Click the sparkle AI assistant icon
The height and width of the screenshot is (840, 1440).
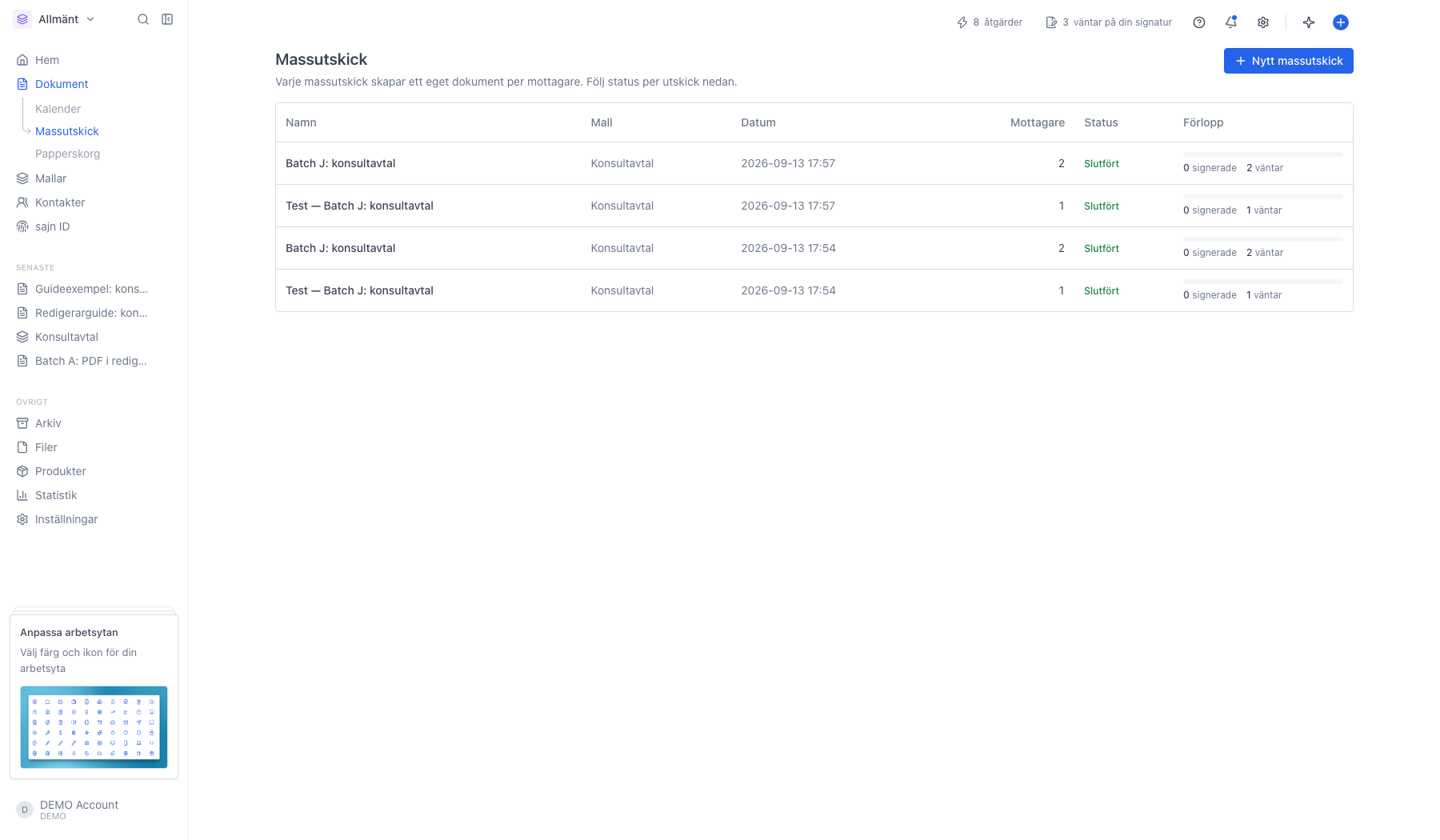point(1309,22)
